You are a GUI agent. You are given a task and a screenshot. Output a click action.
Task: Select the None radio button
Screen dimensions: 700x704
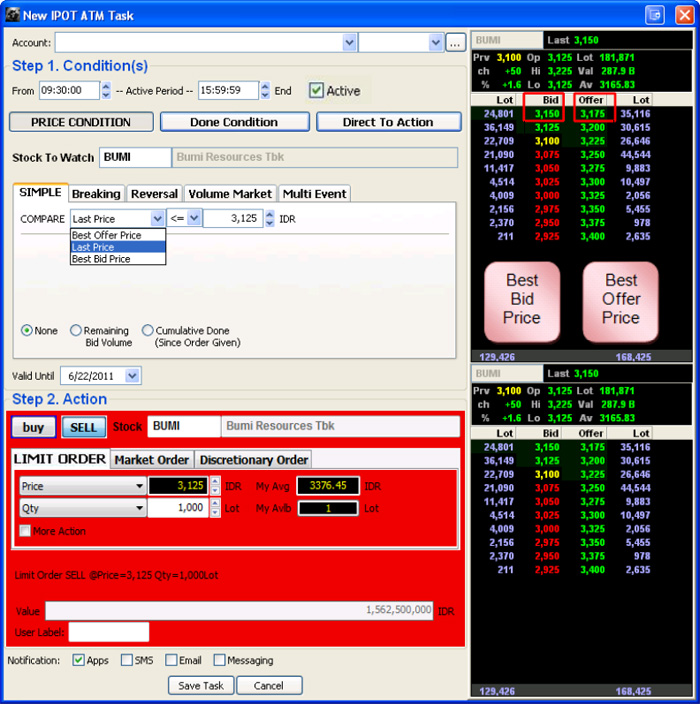point(27,330)
